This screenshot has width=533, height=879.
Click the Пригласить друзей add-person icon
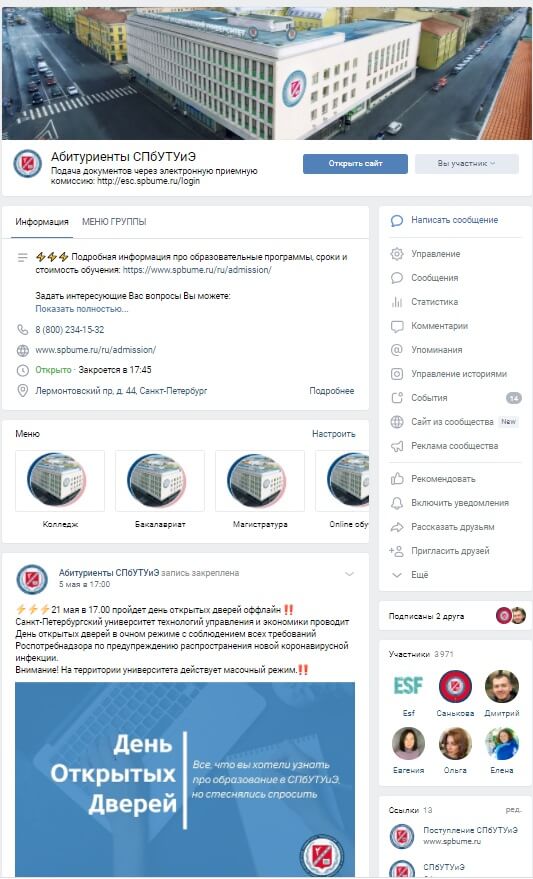(396, 551)
